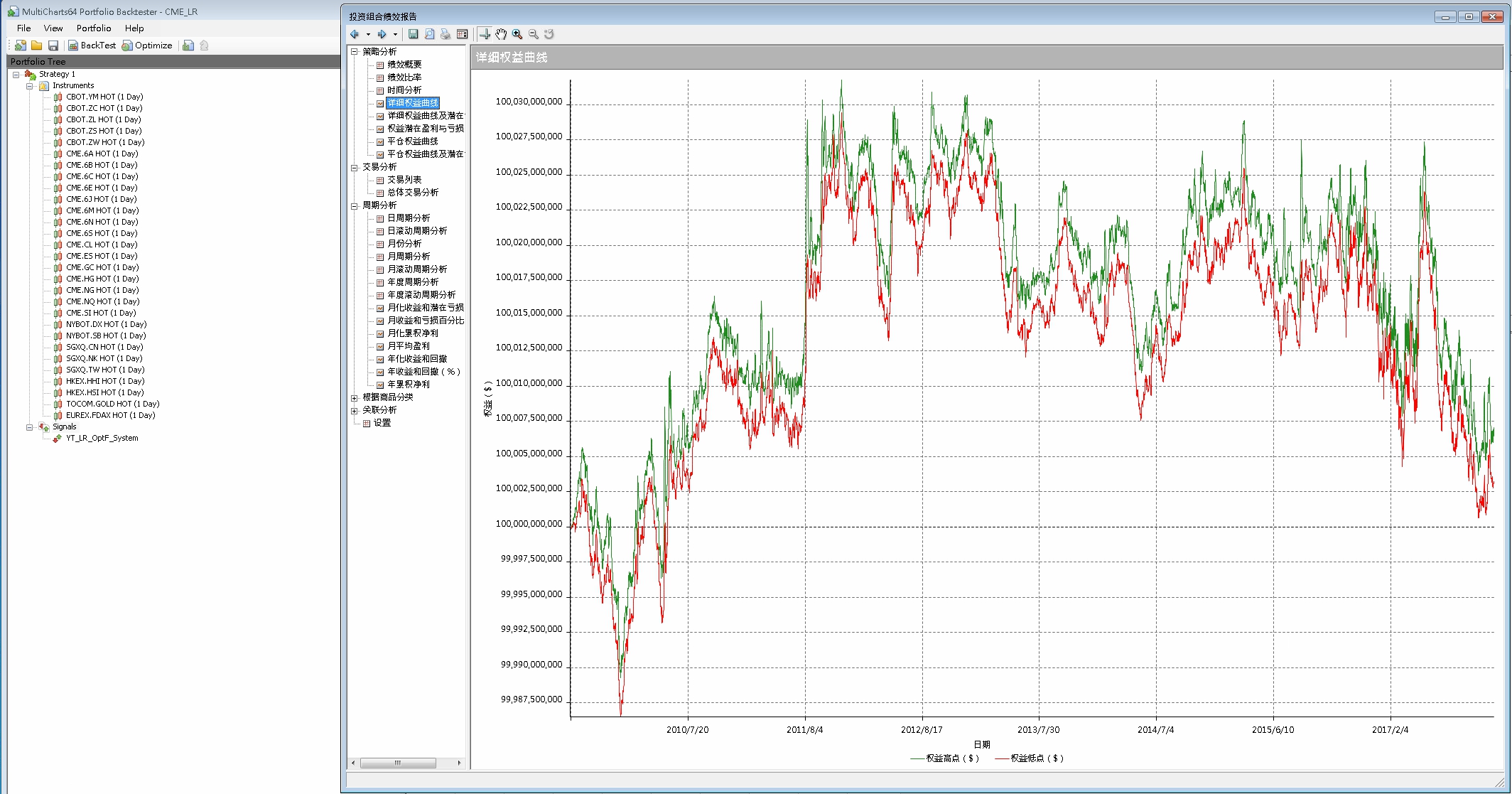1512x794 pixels.
Task: Open a portfolio with the folder icon
Action: pyautogui.click(x=36, y=45)
